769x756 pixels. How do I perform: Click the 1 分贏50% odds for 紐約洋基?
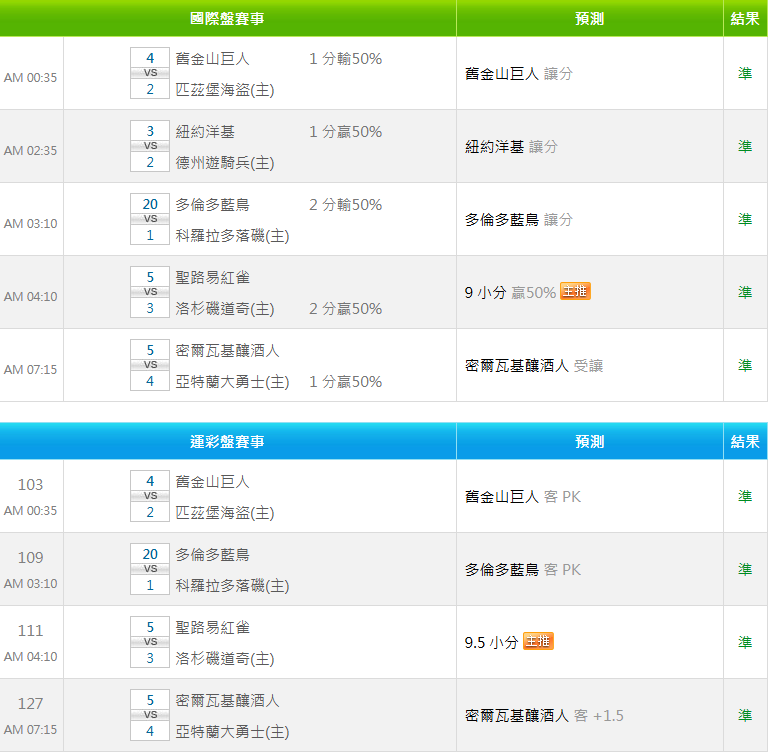pyautogui.click(x=345, y=131)
